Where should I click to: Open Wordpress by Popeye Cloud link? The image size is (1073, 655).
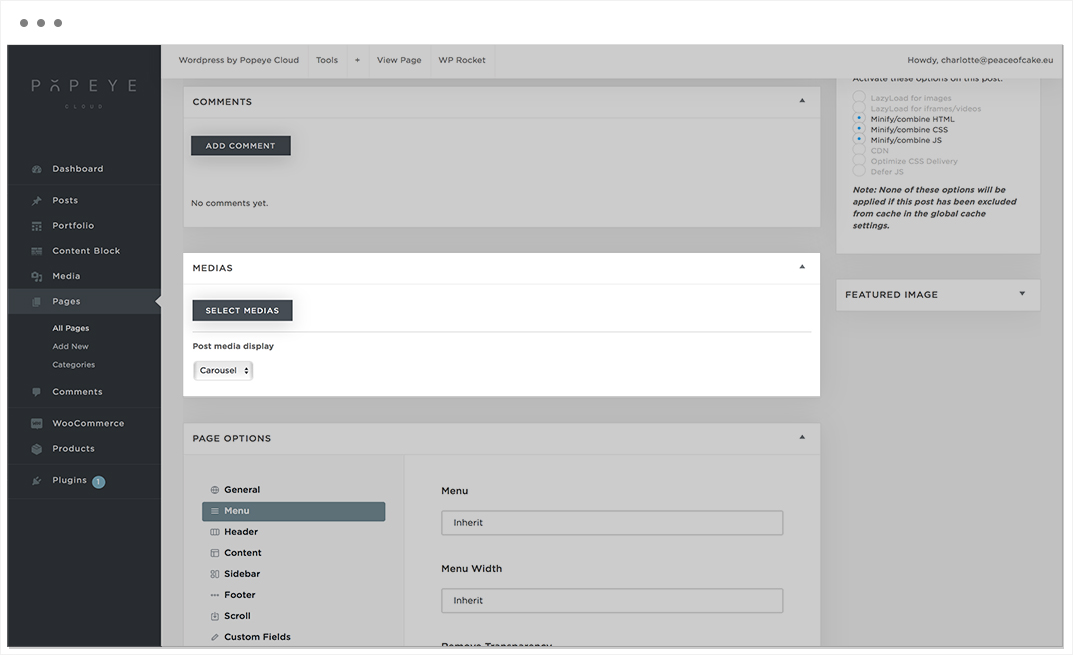coord(239,60)
